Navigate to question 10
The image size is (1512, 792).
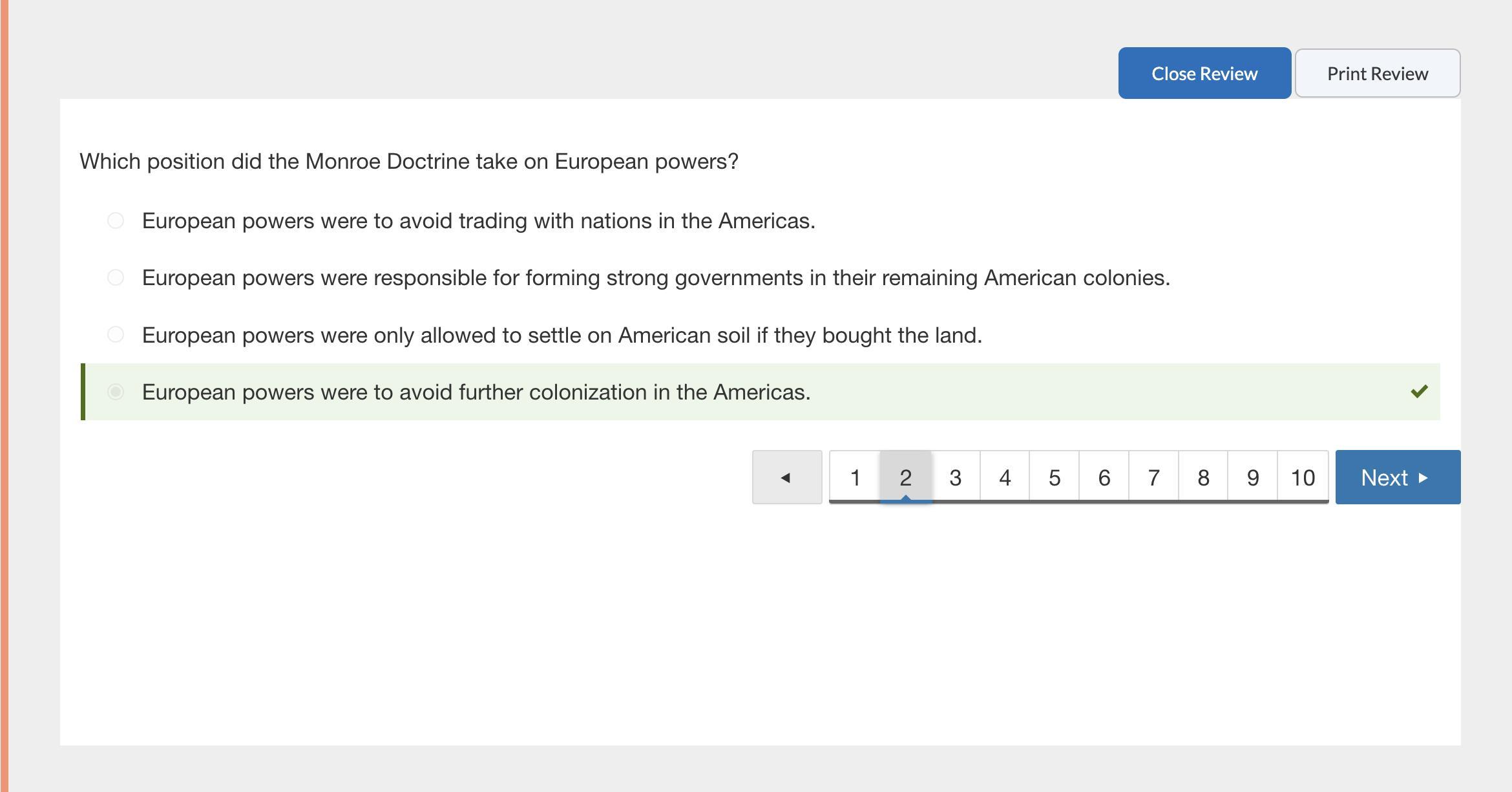point(1303,477)
